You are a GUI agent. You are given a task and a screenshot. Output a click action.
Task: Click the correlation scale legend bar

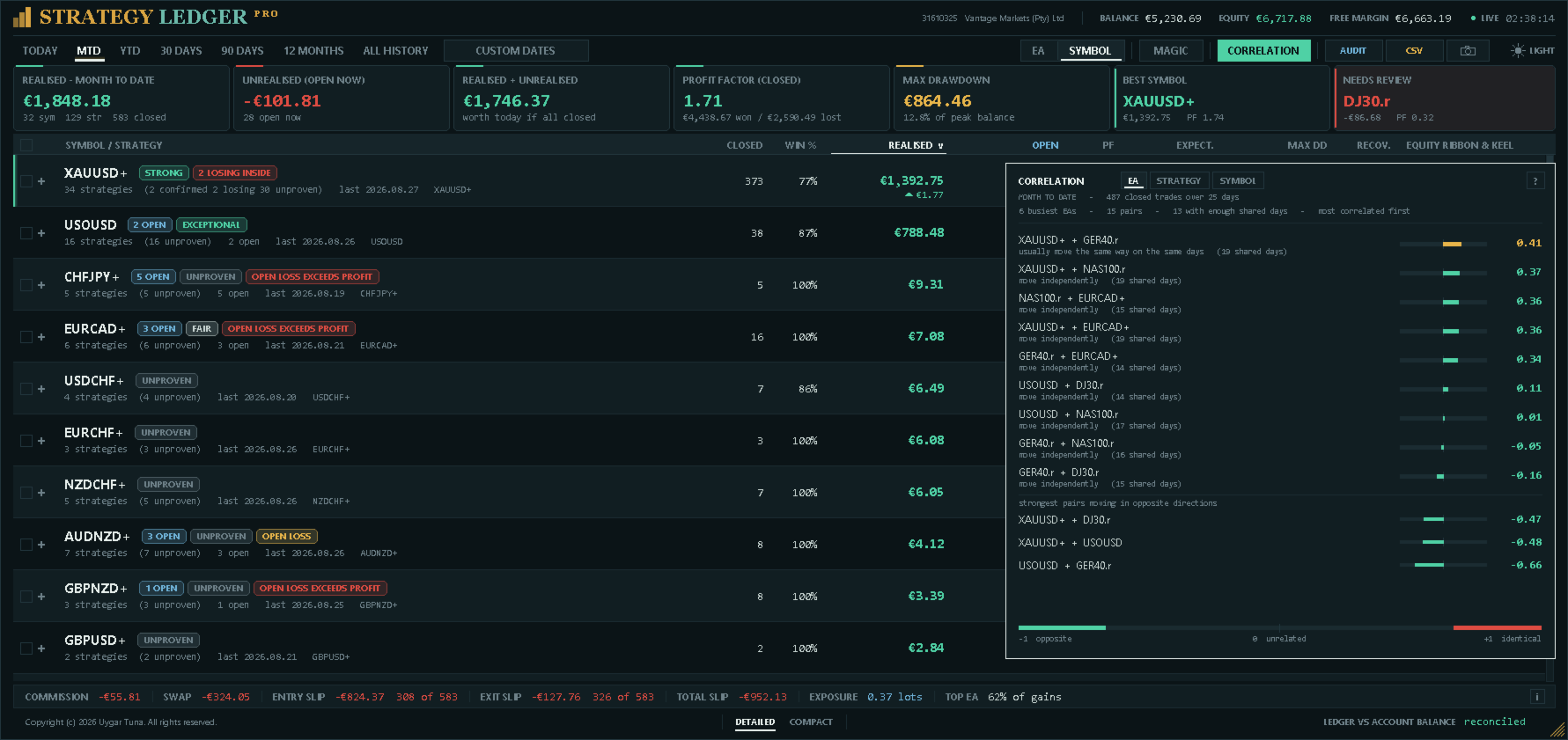[x=1280, y=627]
